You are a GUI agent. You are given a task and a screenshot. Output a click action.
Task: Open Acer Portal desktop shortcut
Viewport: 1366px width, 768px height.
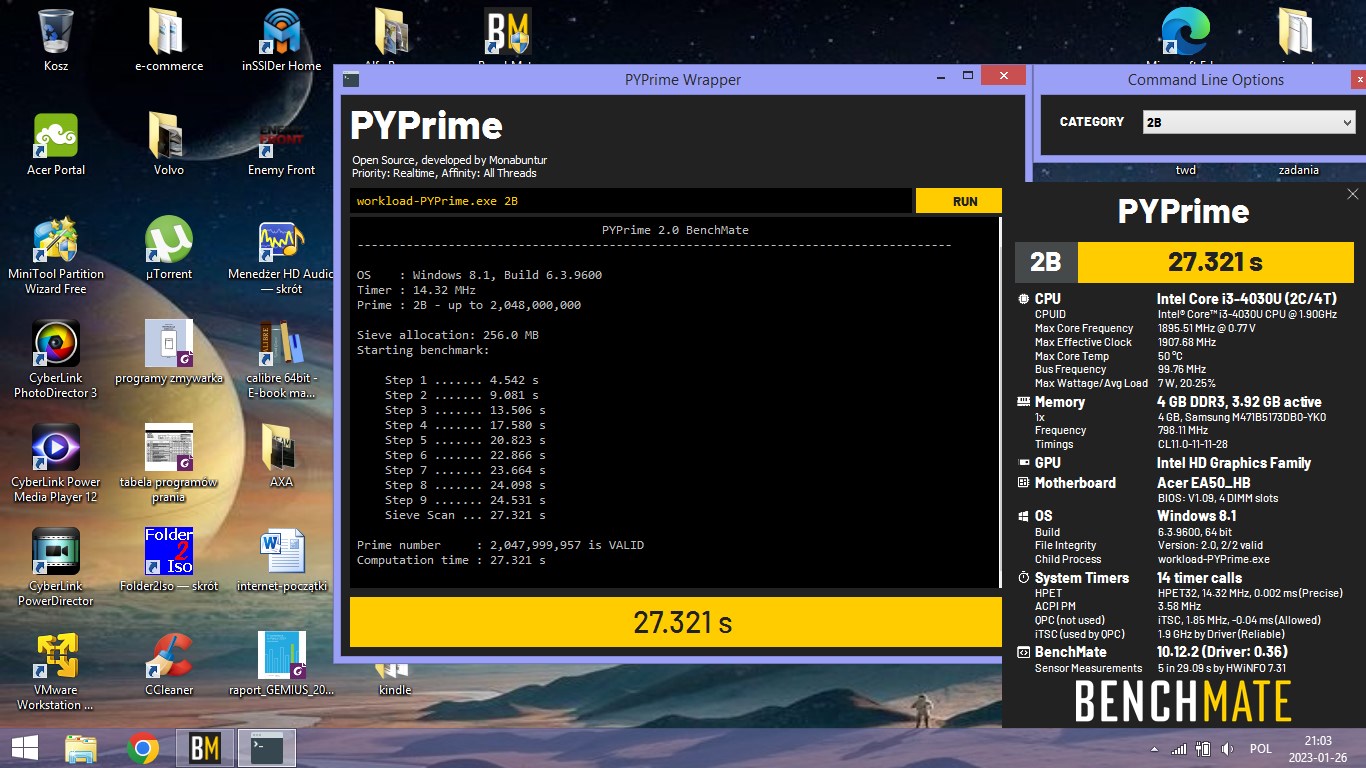click(56, 144)
